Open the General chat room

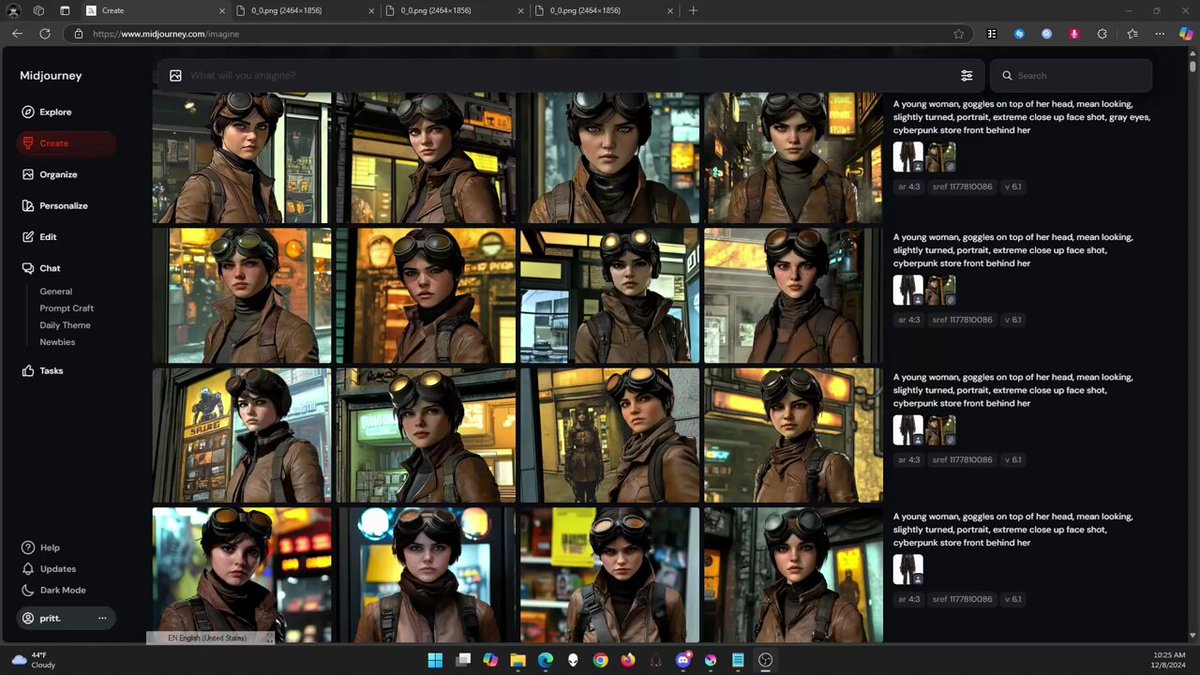point(56,291)
